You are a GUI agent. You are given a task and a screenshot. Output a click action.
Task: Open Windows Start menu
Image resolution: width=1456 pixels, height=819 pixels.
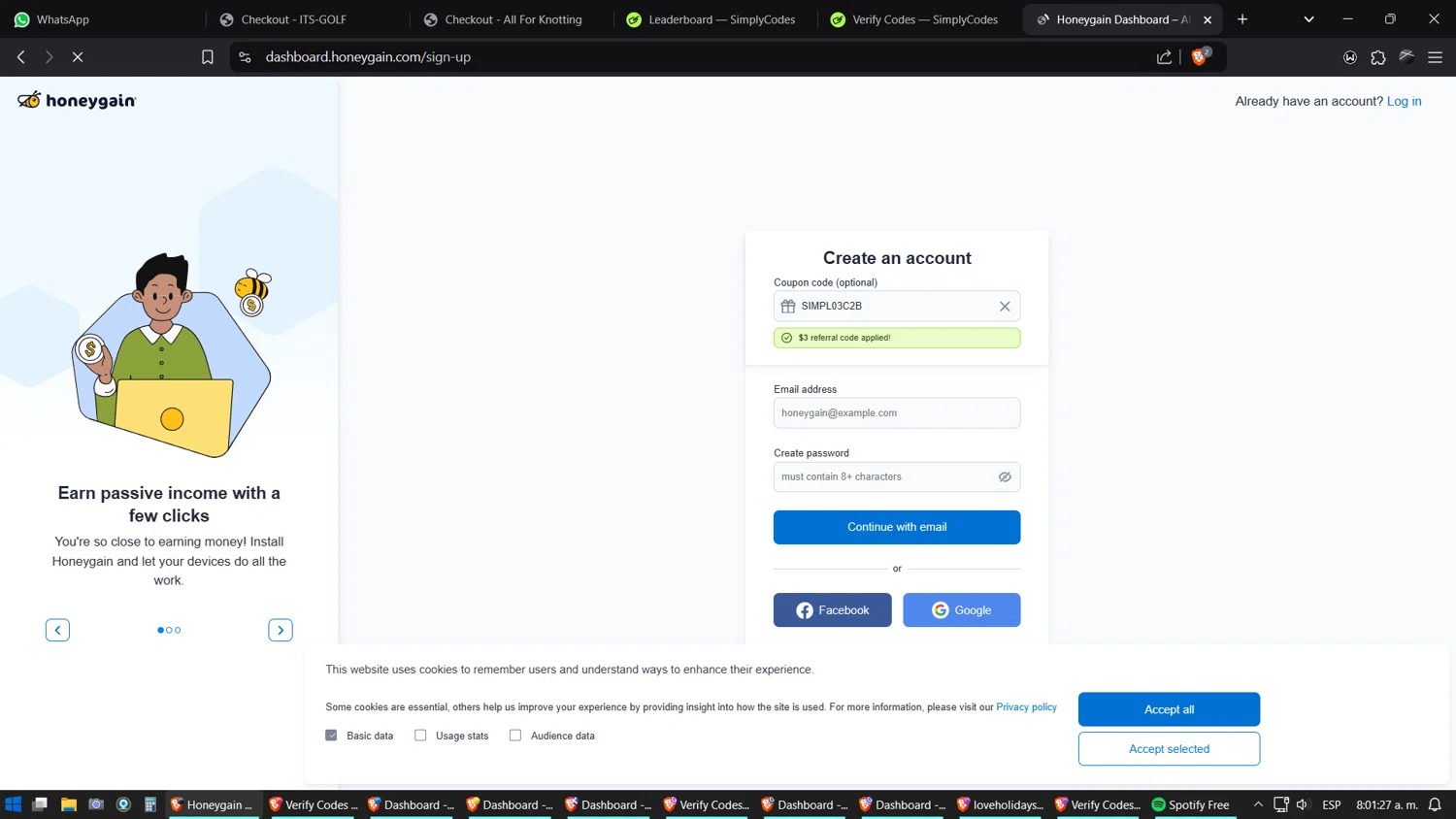point(13,804)
